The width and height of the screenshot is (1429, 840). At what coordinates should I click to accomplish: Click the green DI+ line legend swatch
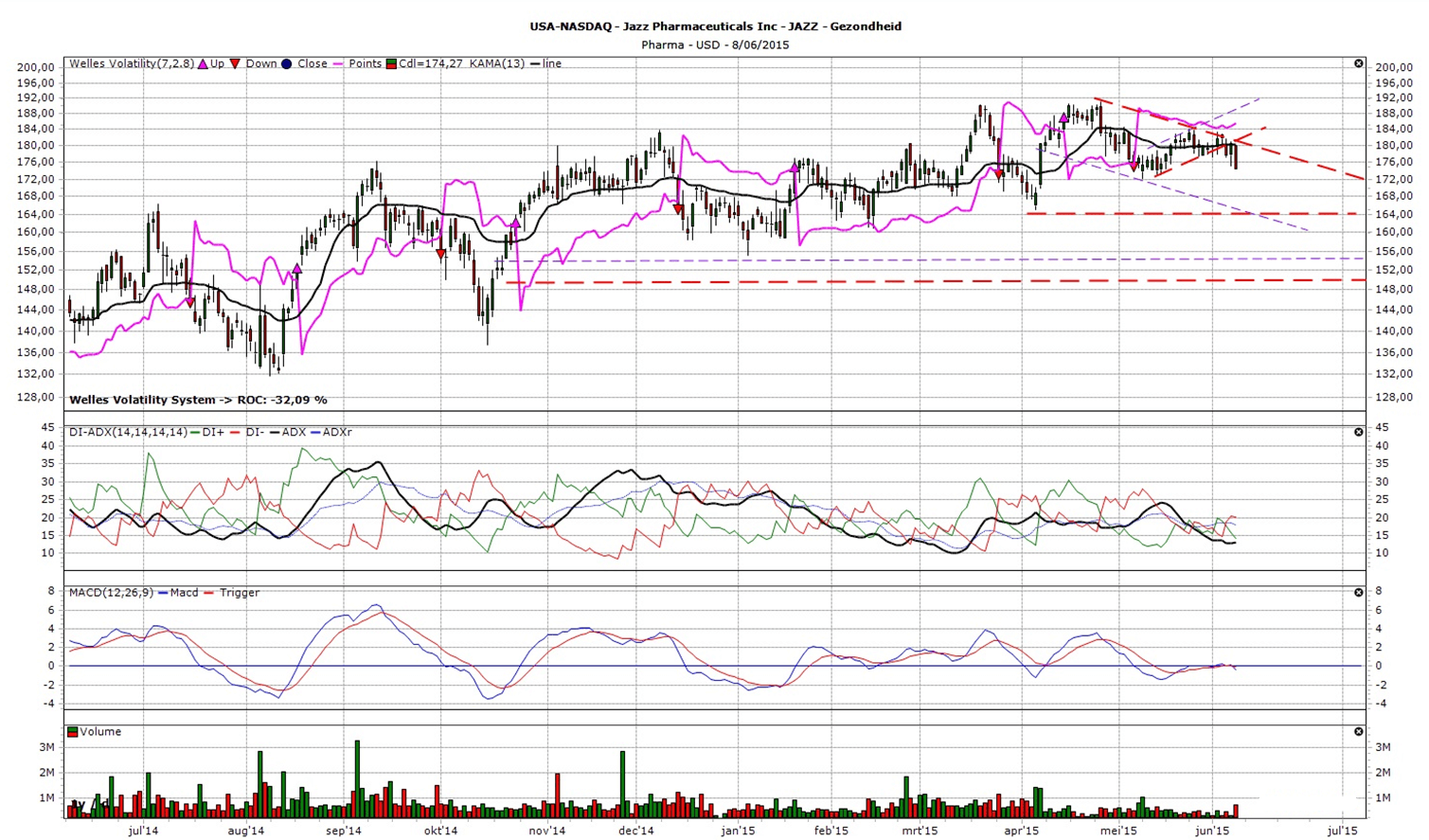point(195,432)
